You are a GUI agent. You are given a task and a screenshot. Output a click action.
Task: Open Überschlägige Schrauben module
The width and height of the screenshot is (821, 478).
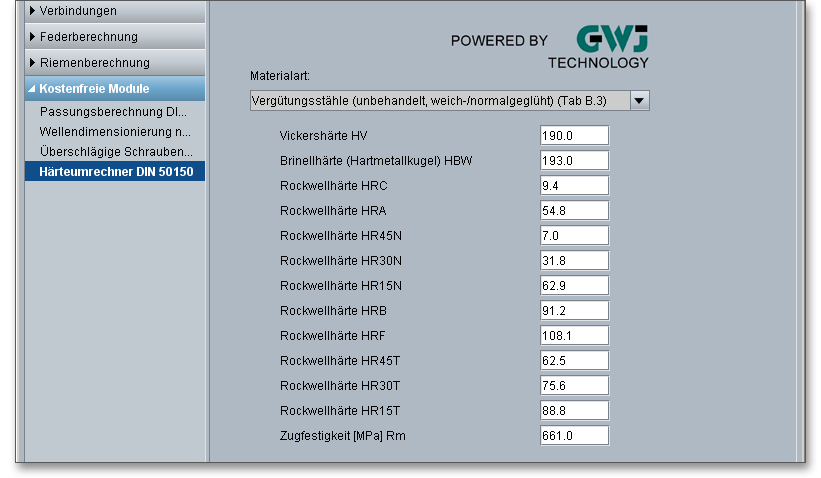pyautogui.click(x=115, y=152)
